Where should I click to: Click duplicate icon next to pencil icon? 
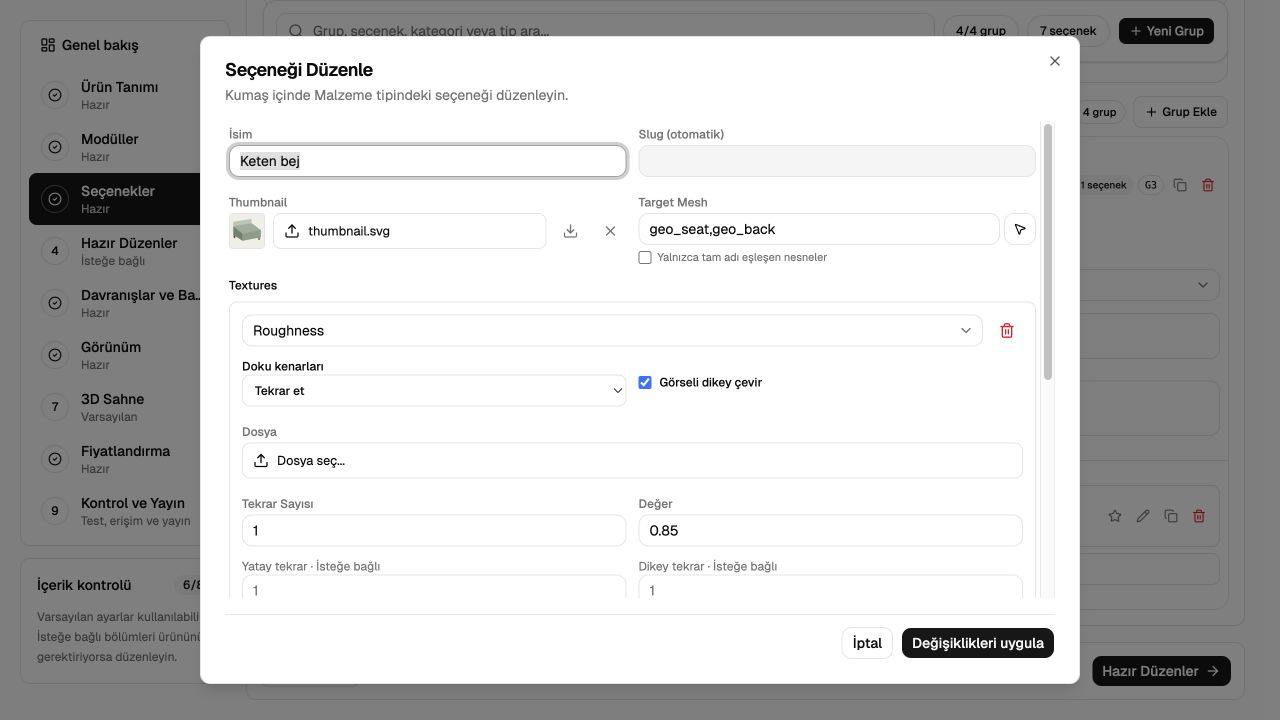[x=1171, y=516]
